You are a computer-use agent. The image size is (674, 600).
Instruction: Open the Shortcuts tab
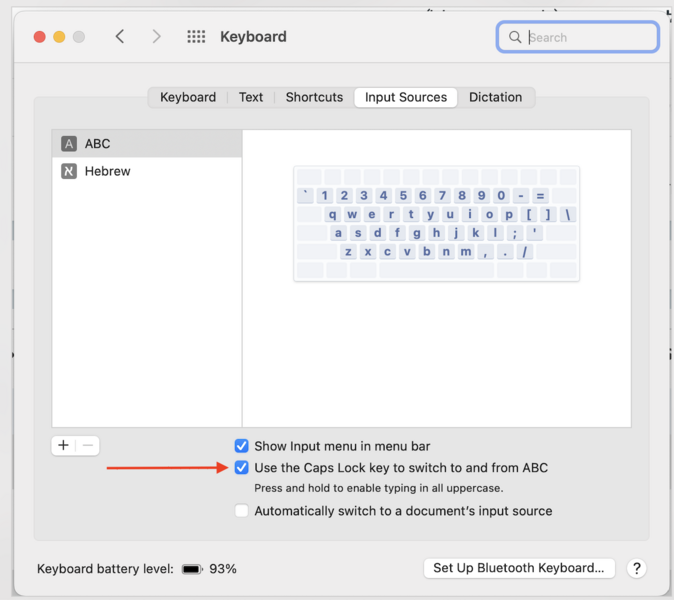pyautogui.click(x=314, y=97)
